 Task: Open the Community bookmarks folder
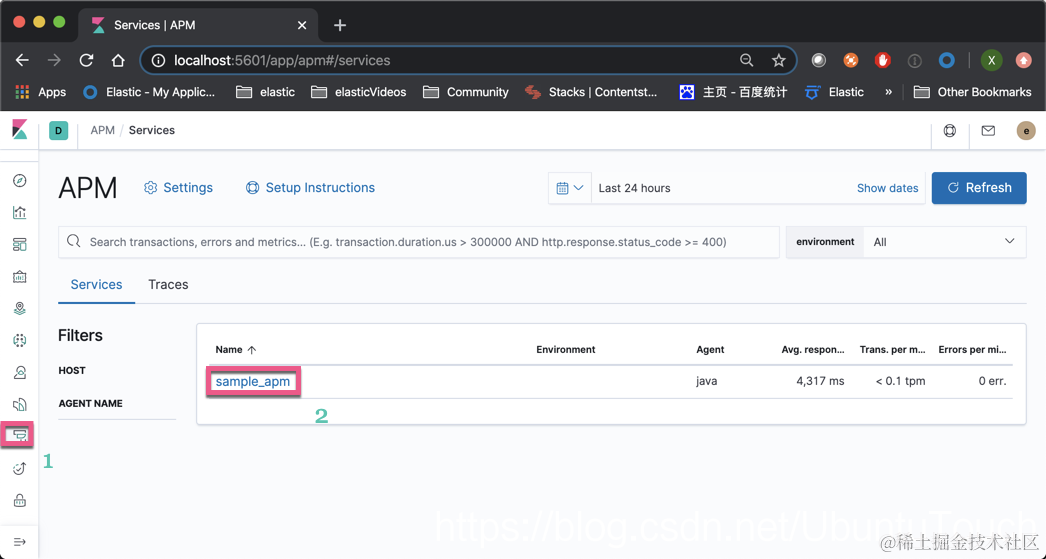click(466, 92)
